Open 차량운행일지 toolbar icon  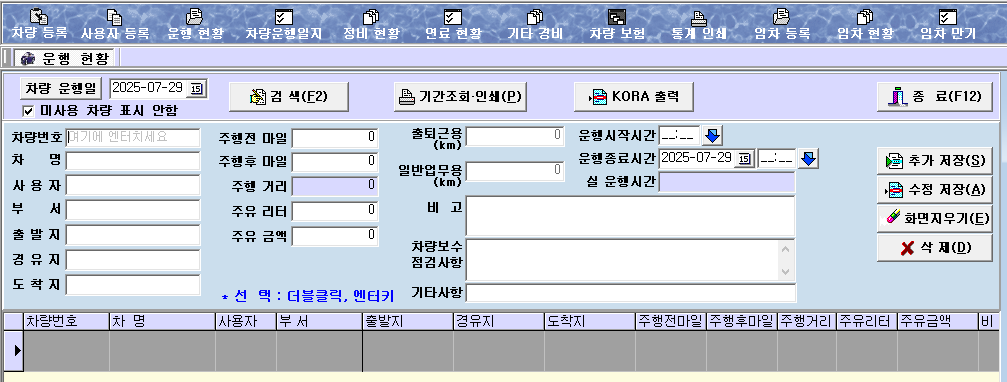pyautogui.click(x=283, y=25)
